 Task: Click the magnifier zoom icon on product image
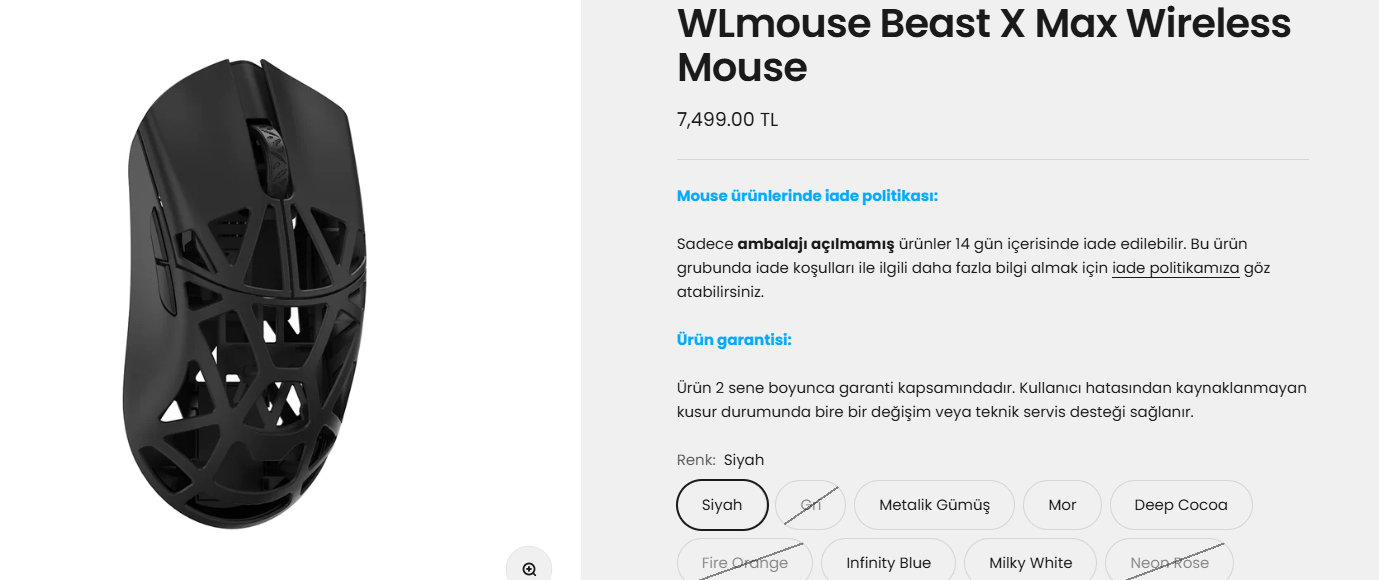click(x=529, y=569)
